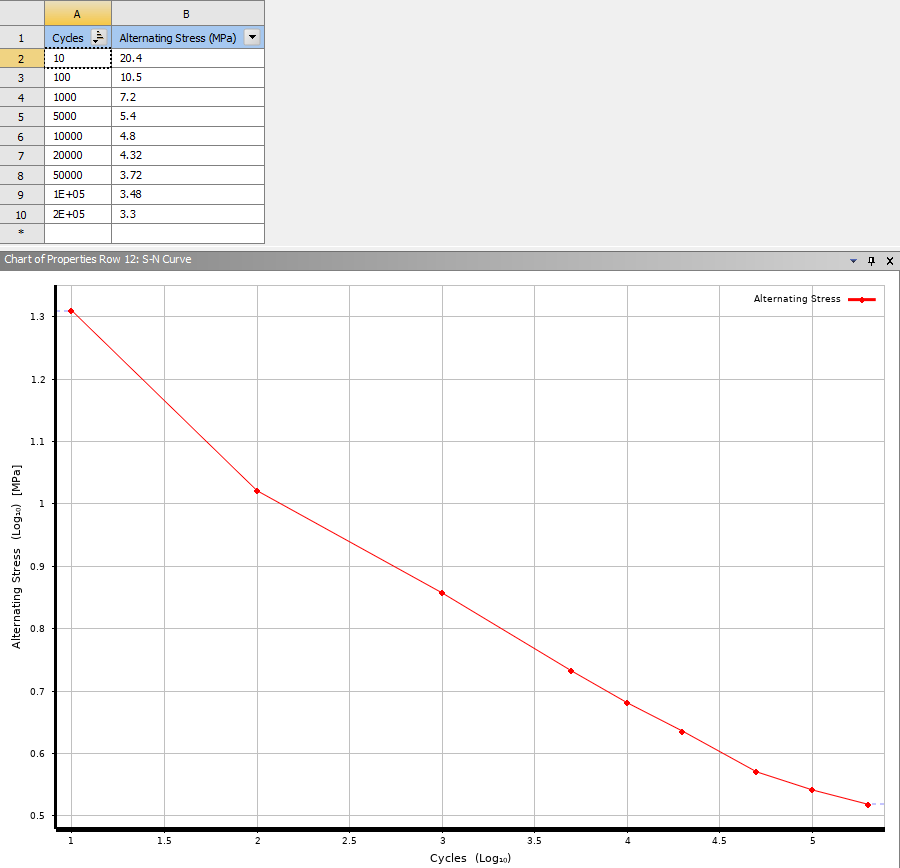900x868 pixels.
Task: Select the Cycles cell containing 10
Action: pyautogui.click(x=77, y=58)
